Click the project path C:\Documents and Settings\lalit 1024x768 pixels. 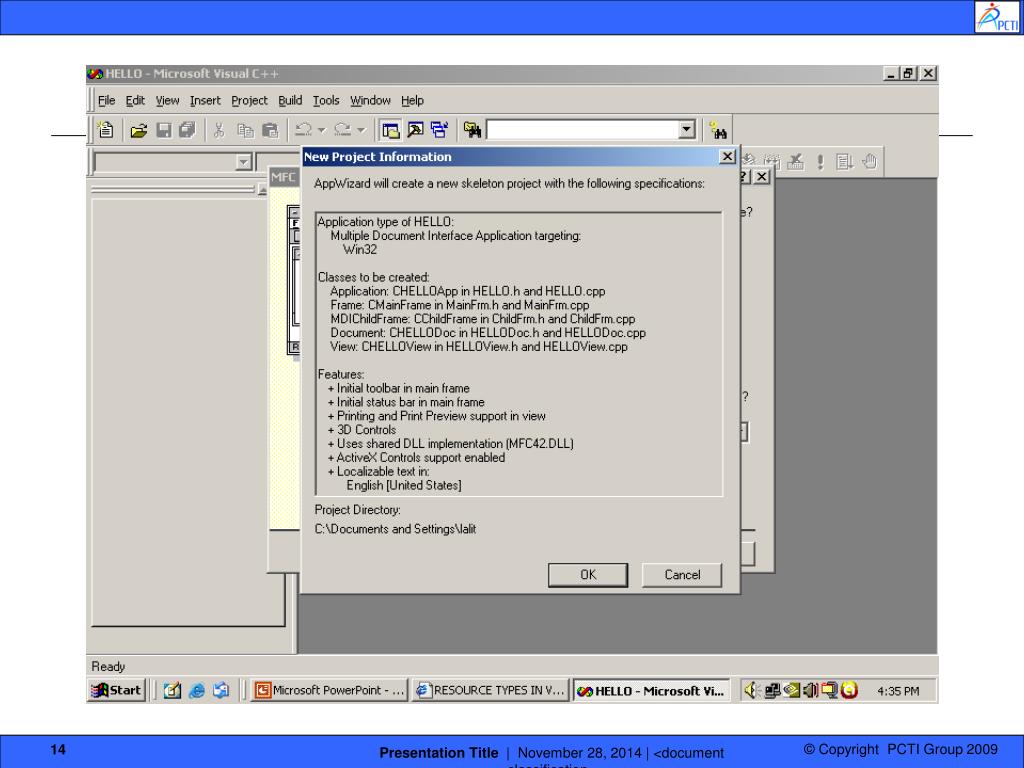coord(395,529)
